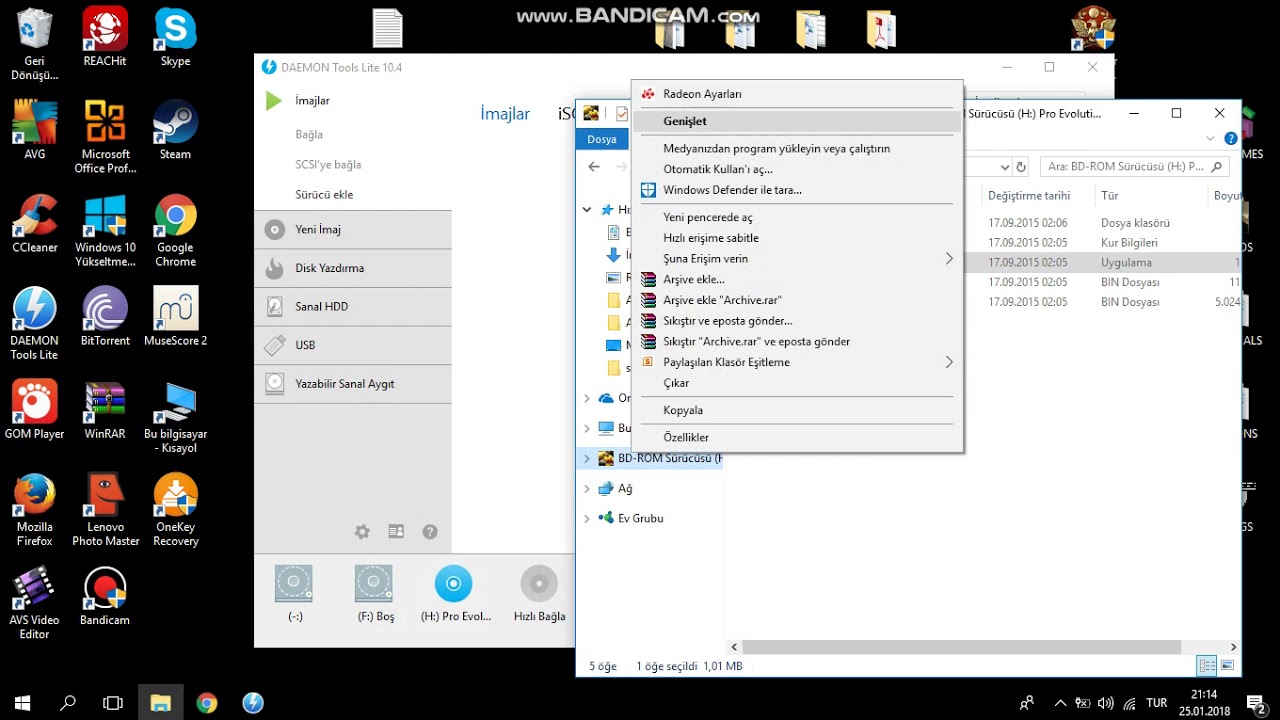Launch BitTorrent from the desktop
1280x720 pixels.
click(105, 316)
